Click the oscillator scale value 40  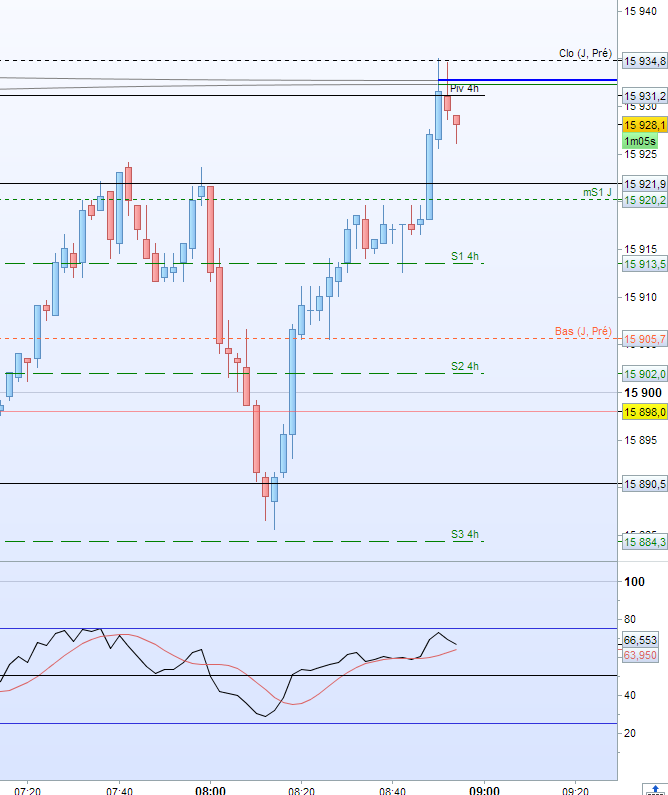pyautogui.click(x=630, y=695)
